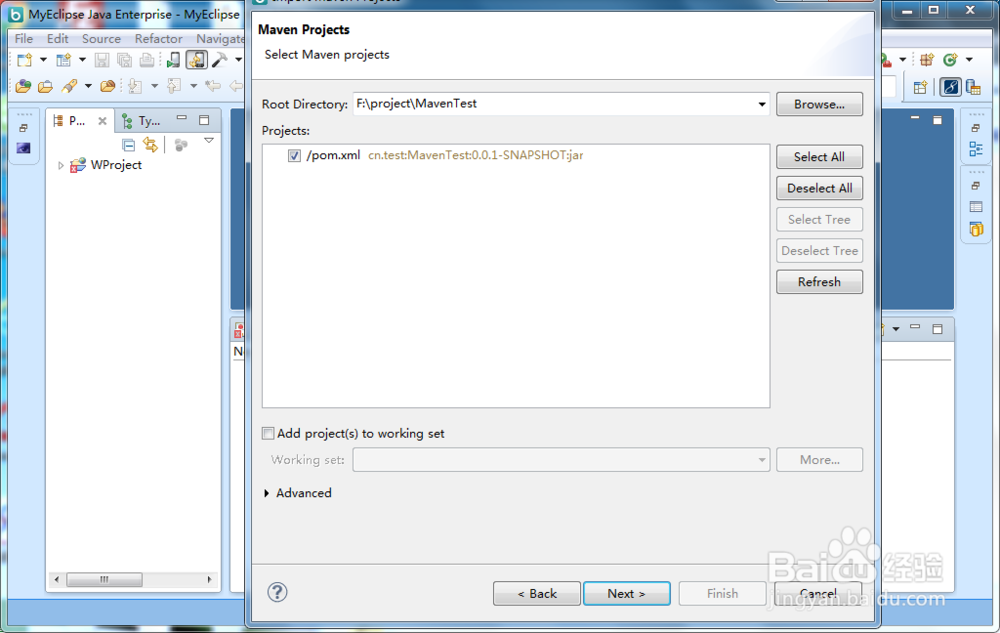
Task: Click left arrow of Package Explorer scrollbar
Action: point(57,579)
